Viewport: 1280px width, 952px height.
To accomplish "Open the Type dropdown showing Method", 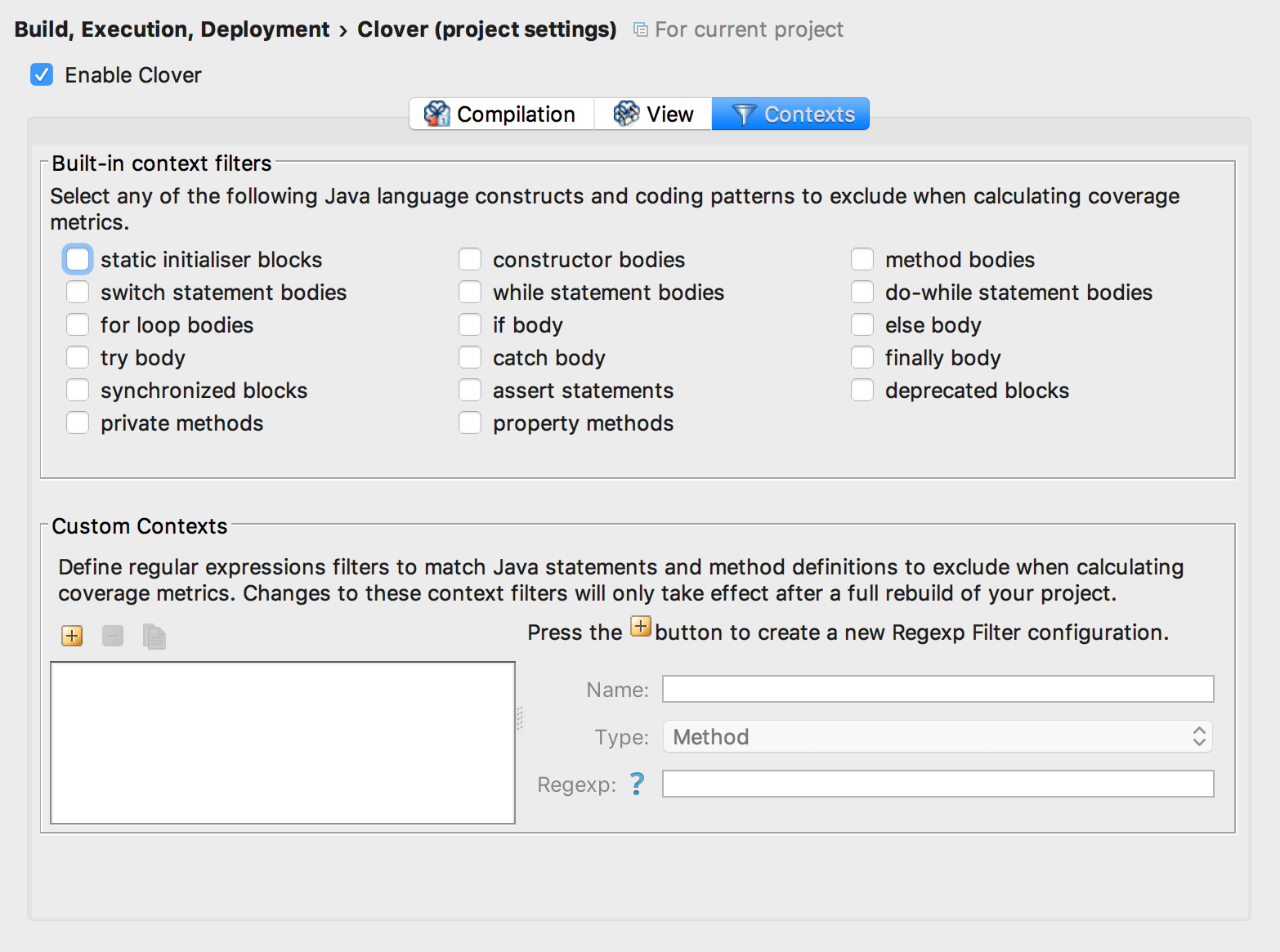I will (x=937, y=737).
